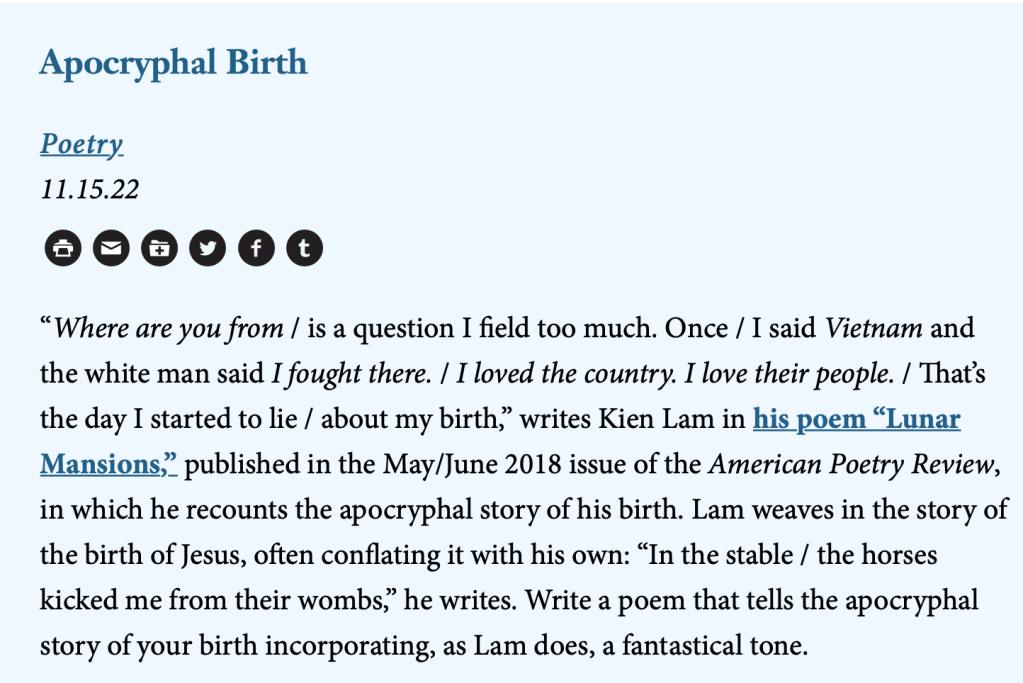This screenshot has height=683, width=1023.
Task: Click the 11.15.22 date text
Action: click(x=90, y=189)
